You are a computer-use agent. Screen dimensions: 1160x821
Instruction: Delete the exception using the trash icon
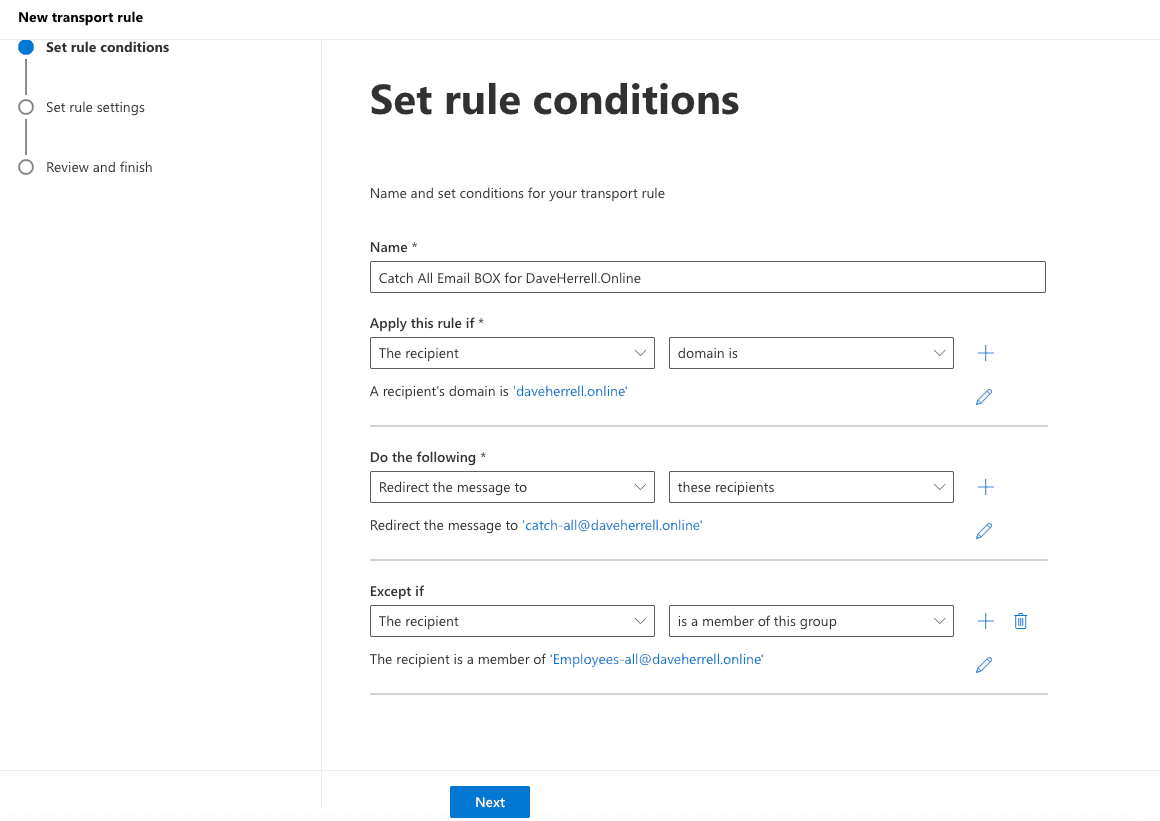[x=1021, y=621]
